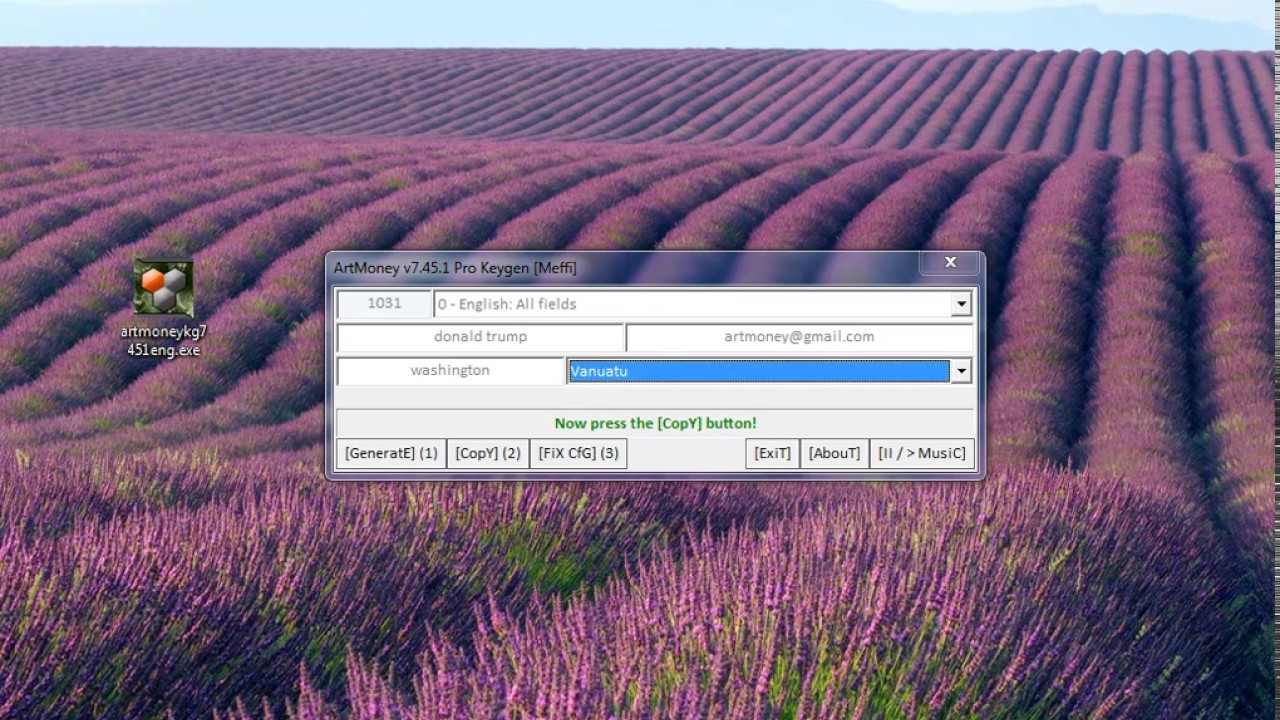This screenshot has height=720, width=1280.
Task: Toggle music with [II / > MusiC] button
Action: (922, 453)
